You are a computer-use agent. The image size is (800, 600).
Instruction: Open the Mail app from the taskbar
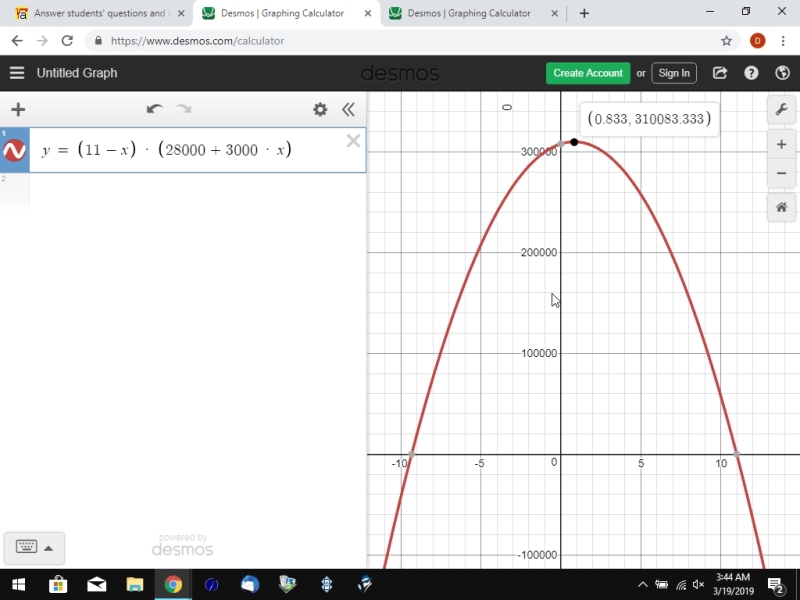coord(96,584)
